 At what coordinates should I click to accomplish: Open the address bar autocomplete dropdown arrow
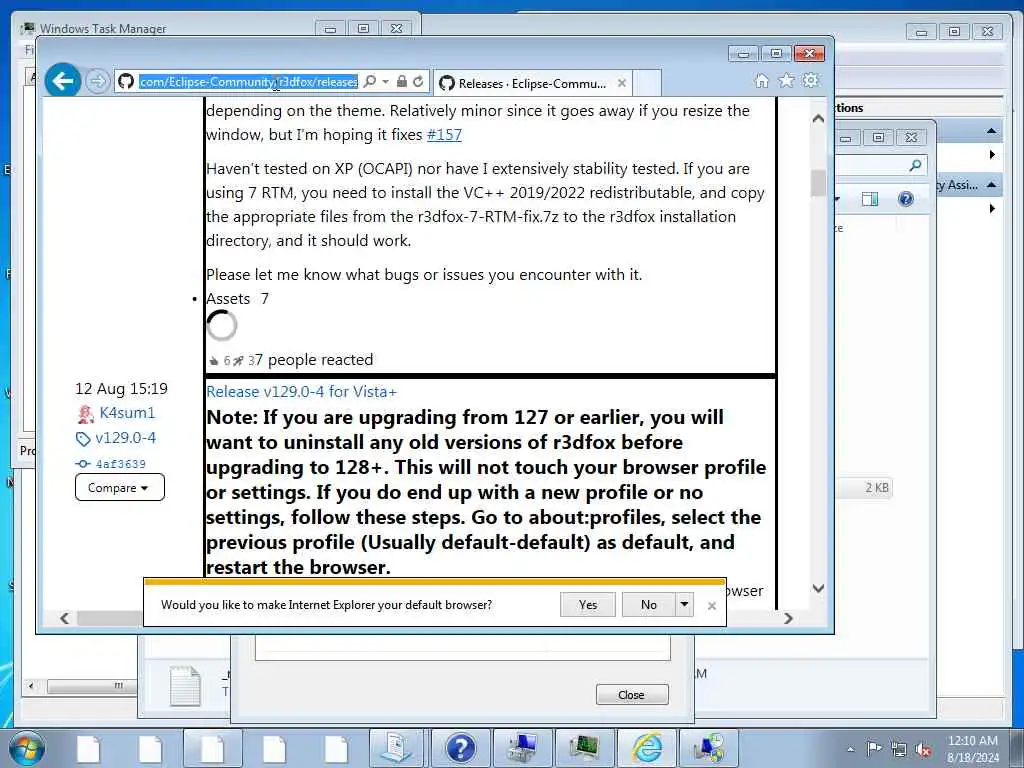385,82
